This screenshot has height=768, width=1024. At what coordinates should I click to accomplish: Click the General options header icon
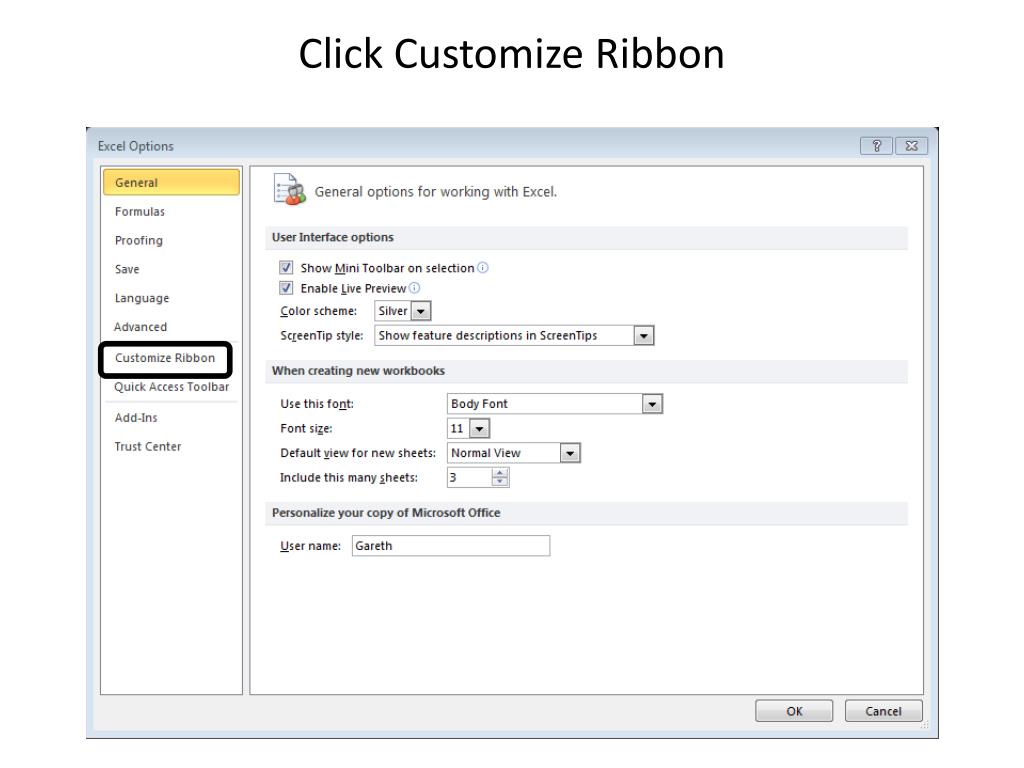point(289,190)
